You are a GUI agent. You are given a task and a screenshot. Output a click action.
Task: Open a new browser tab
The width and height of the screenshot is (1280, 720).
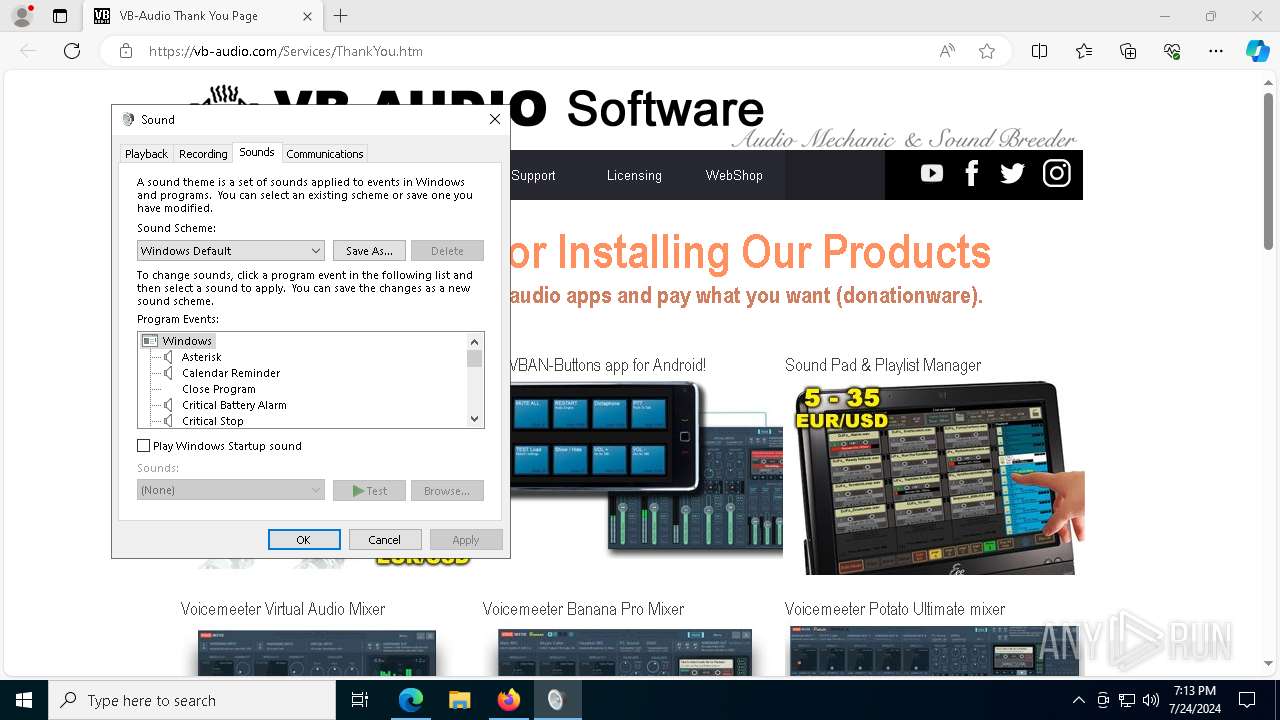pos(340,16)
